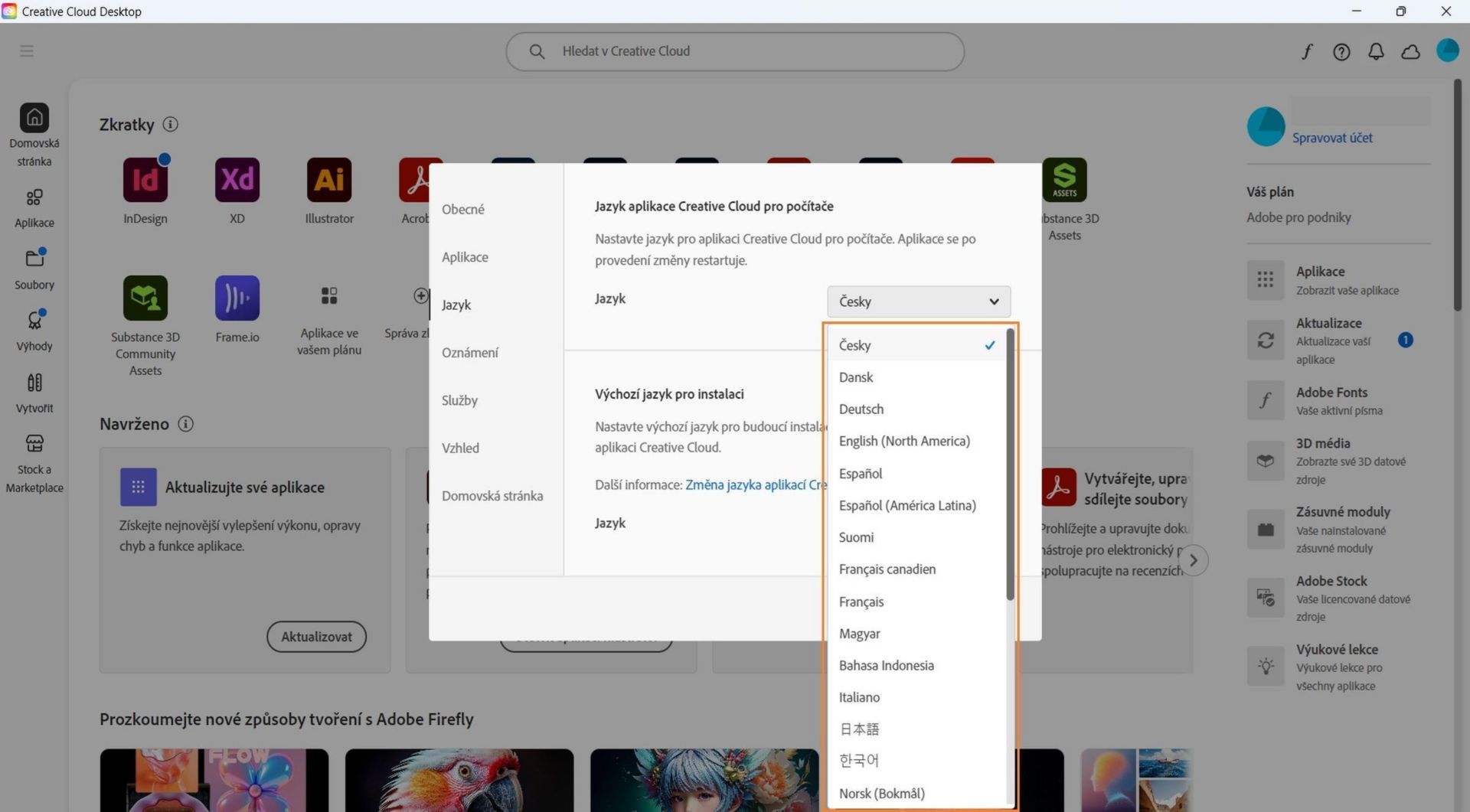1470x812 pixels.
Task: Click main page vertical scrollbar
Action: coord(1458,196)
